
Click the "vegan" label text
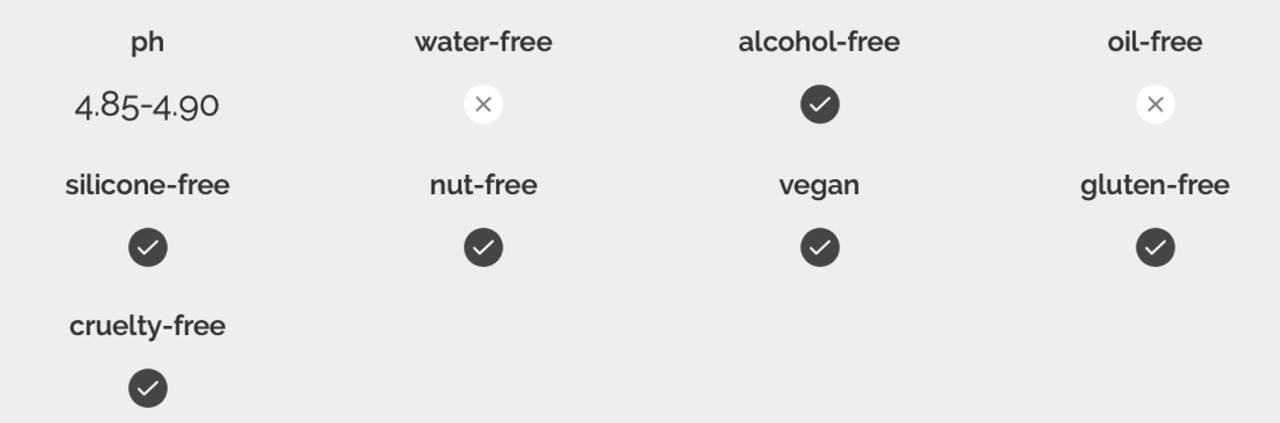click(x=819, y=185)
